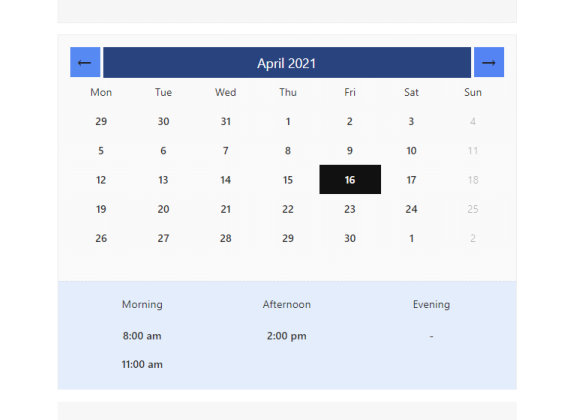Select Wednesday April 7
580x420 pixels.
point(226,151)
